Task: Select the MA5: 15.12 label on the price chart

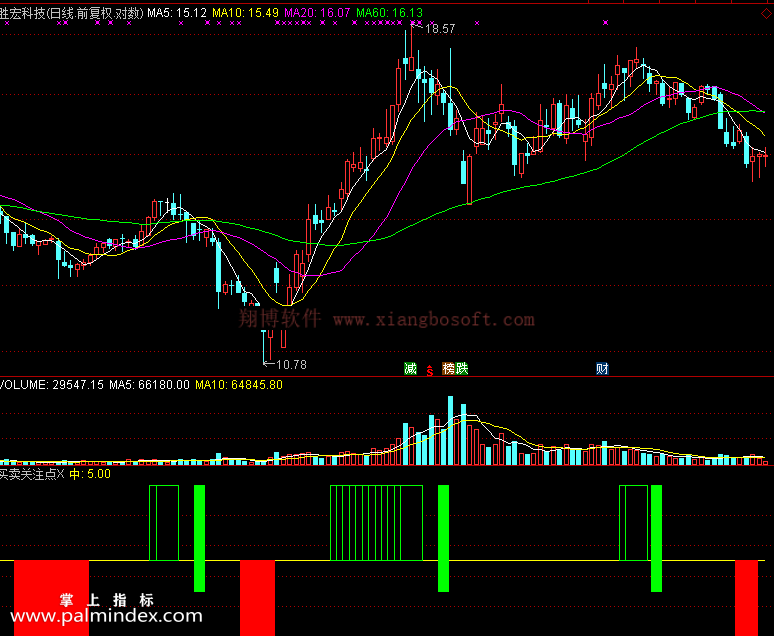Action: pyautogui.click(x=177, y=13)
